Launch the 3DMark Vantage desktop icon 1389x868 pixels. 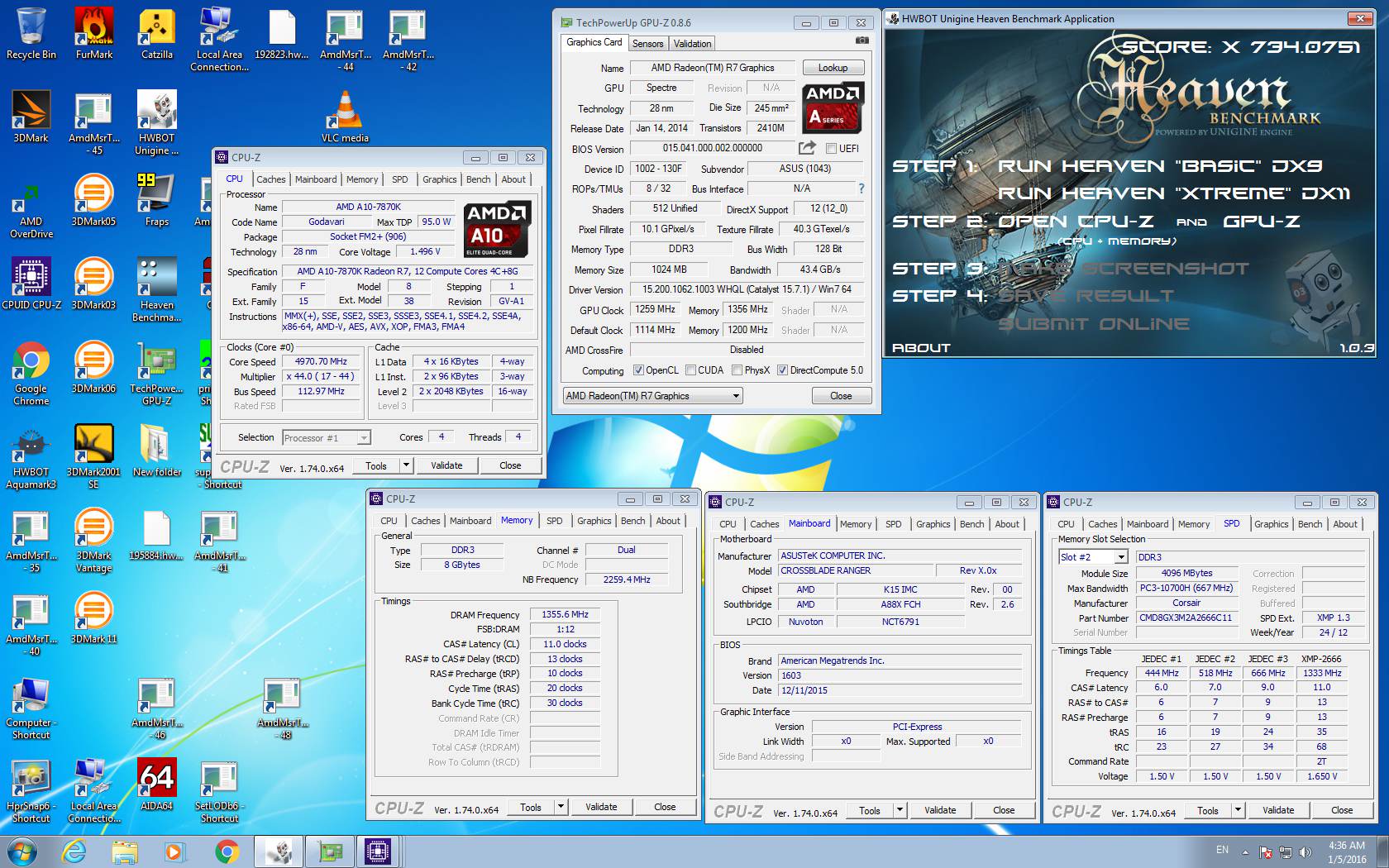click(94, 540)
